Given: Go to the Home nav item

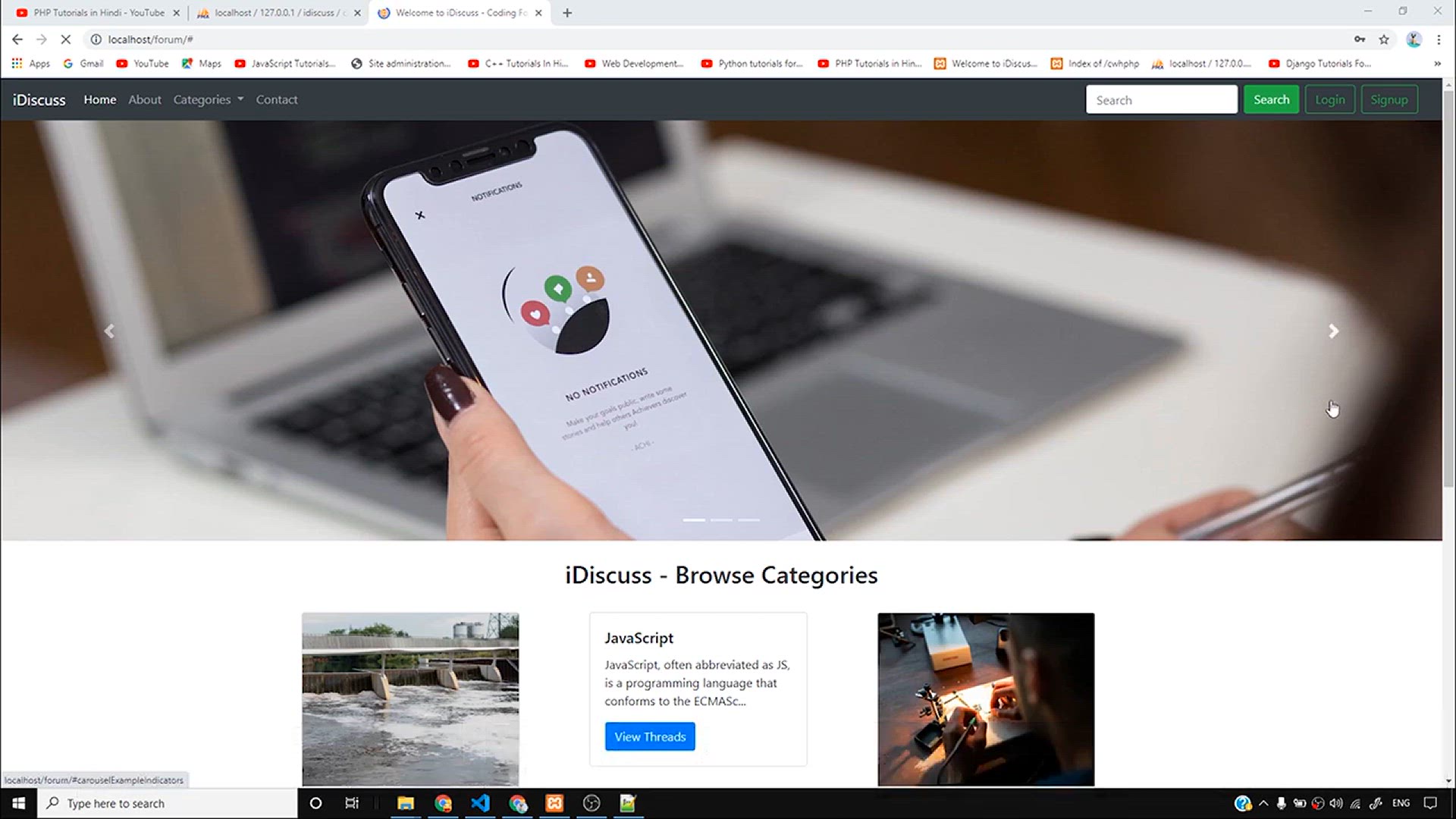Looking at the screenshot, I should [x=100, y=100].
